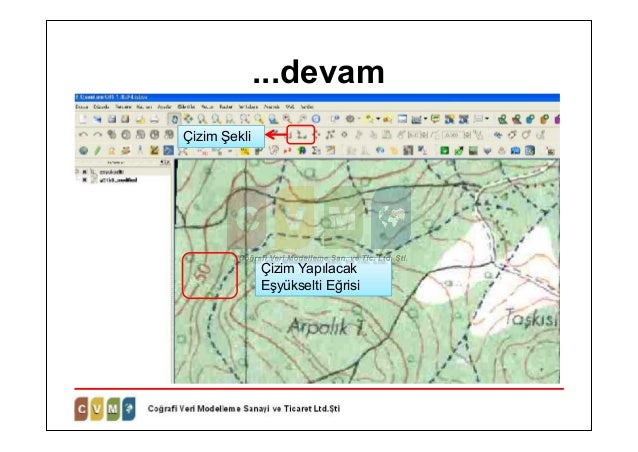The image size is (638, 452).
Task: Click the New Project blank page icon
Action: click(x=83, y=119)
